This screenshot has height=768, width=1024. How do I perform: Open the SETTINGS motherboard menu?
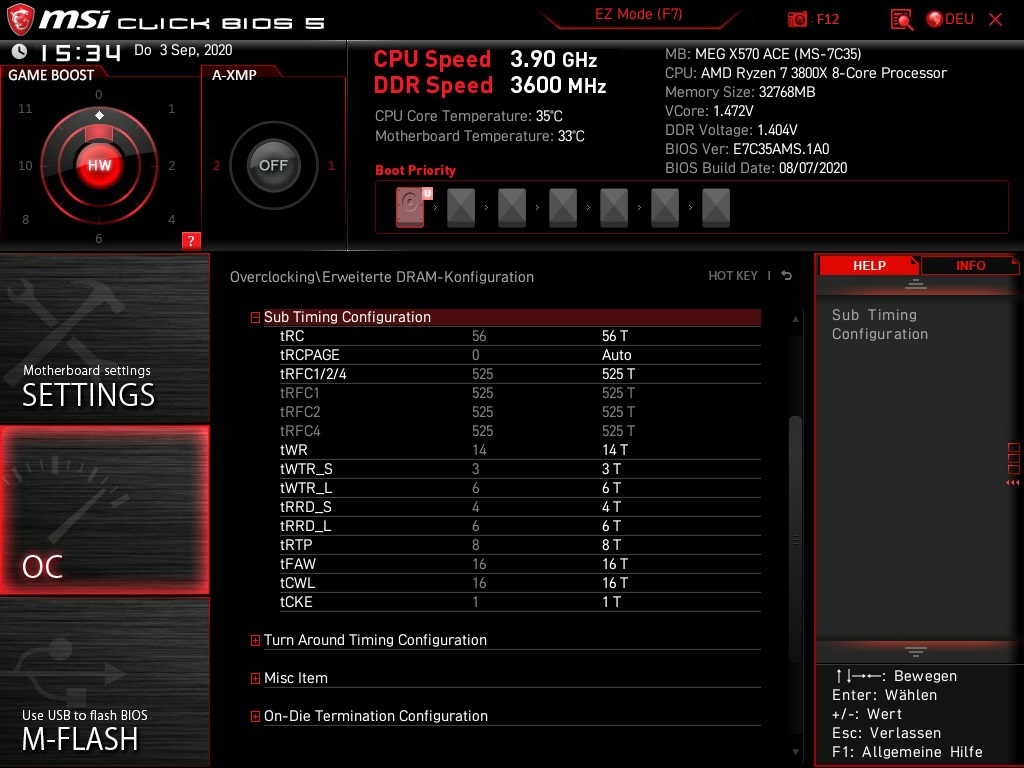[104, 338]
